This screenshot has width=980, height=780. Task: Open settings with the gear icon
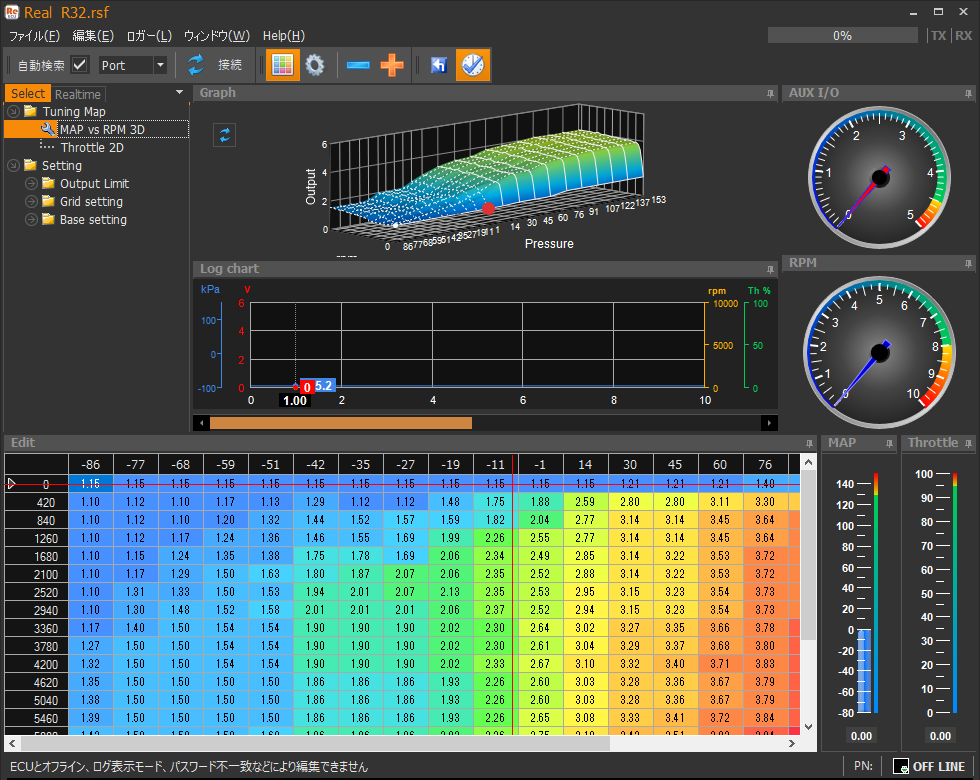(315, 65)
